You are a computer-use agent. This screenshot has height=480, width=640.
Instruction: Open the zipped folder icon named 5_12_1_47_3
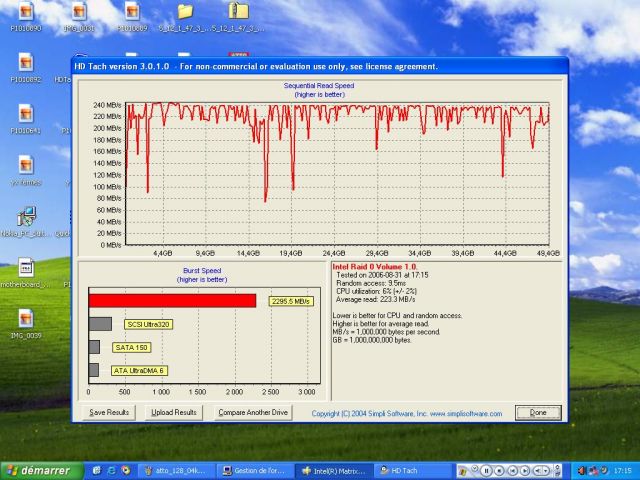pyautogui.click(x=238, y=17)
